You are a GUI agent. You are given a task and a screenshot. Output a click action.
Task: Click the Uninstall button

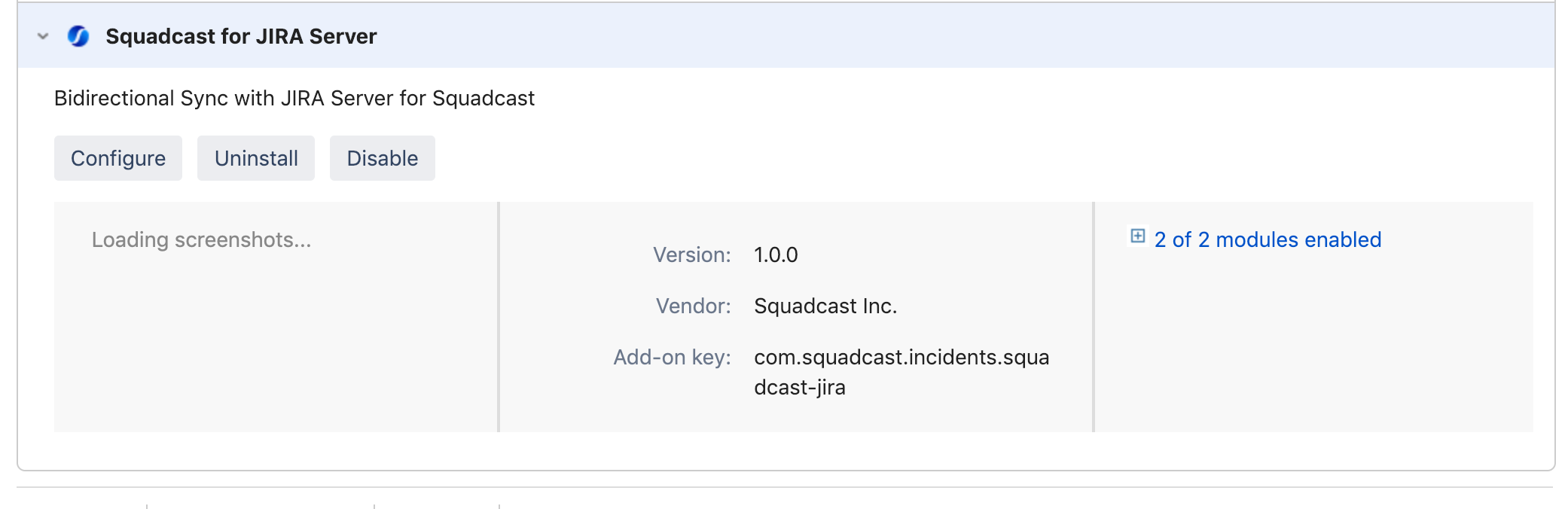pyautogui.click(x=256, y=158)
